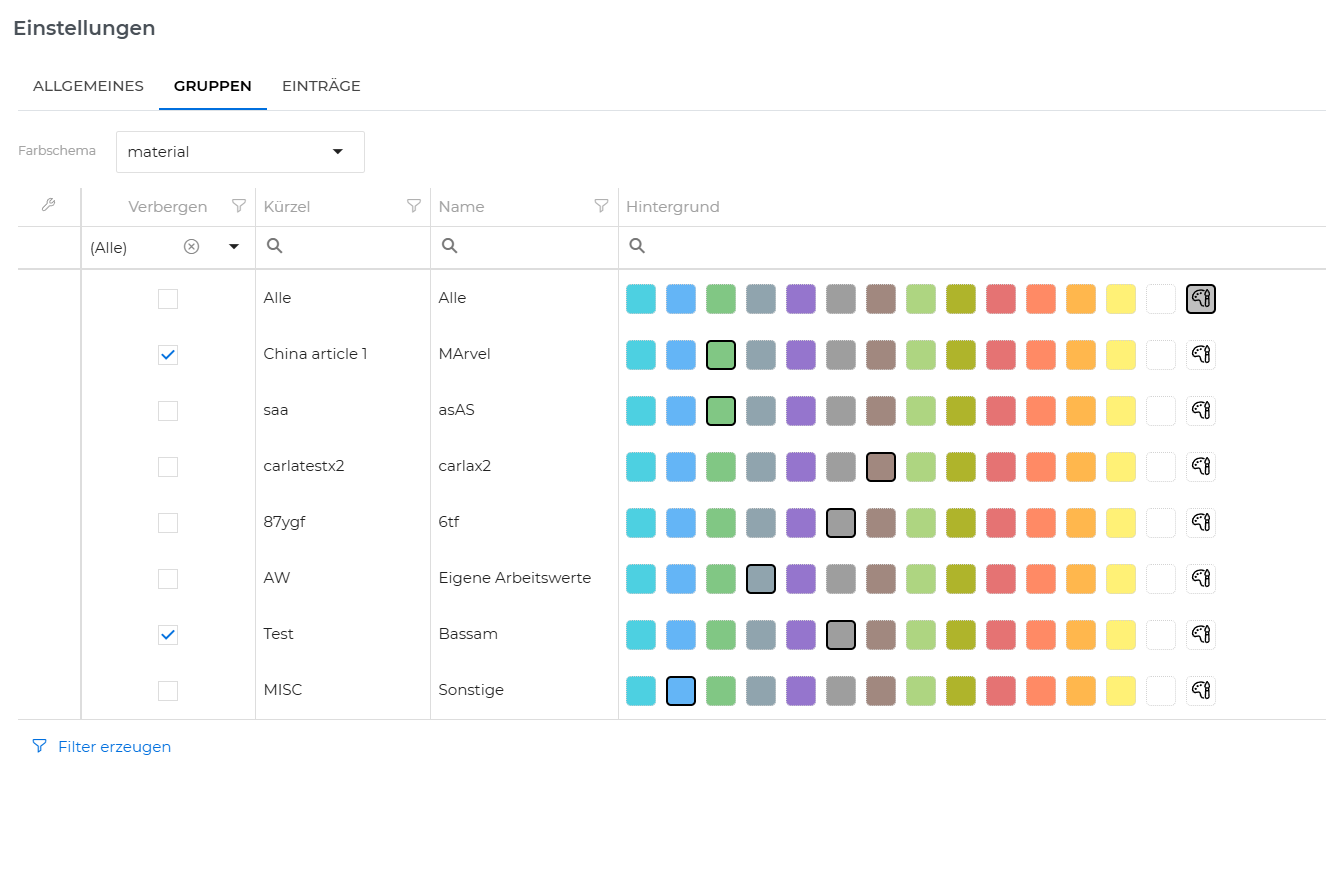Image resolution: width=1326 pixels, height=877 pixels.
Task: Open custom color palette for Alle row
Action: tap(1201, 299)
